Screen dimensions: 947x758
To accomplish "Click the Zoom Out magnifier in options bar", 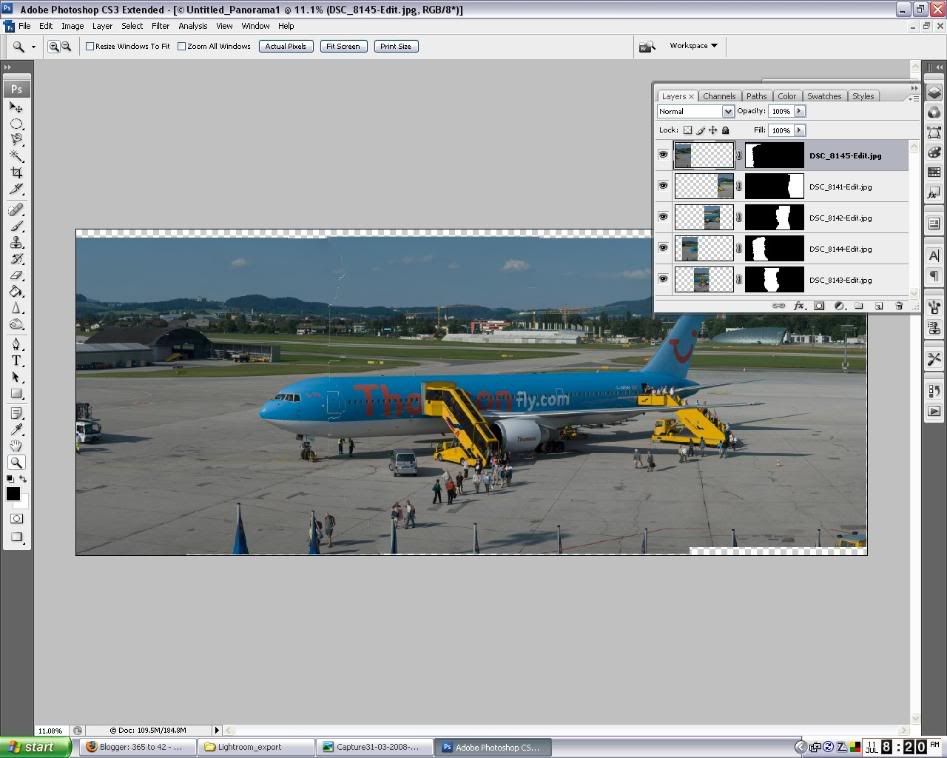I will coord(66,47).
